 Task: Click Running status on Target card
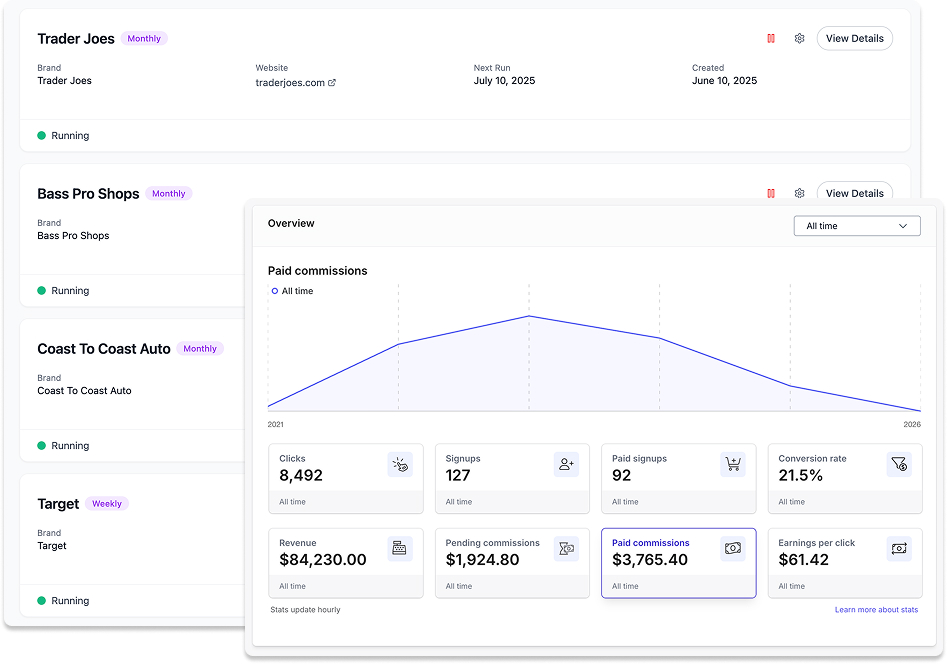(x=63, y=601)
